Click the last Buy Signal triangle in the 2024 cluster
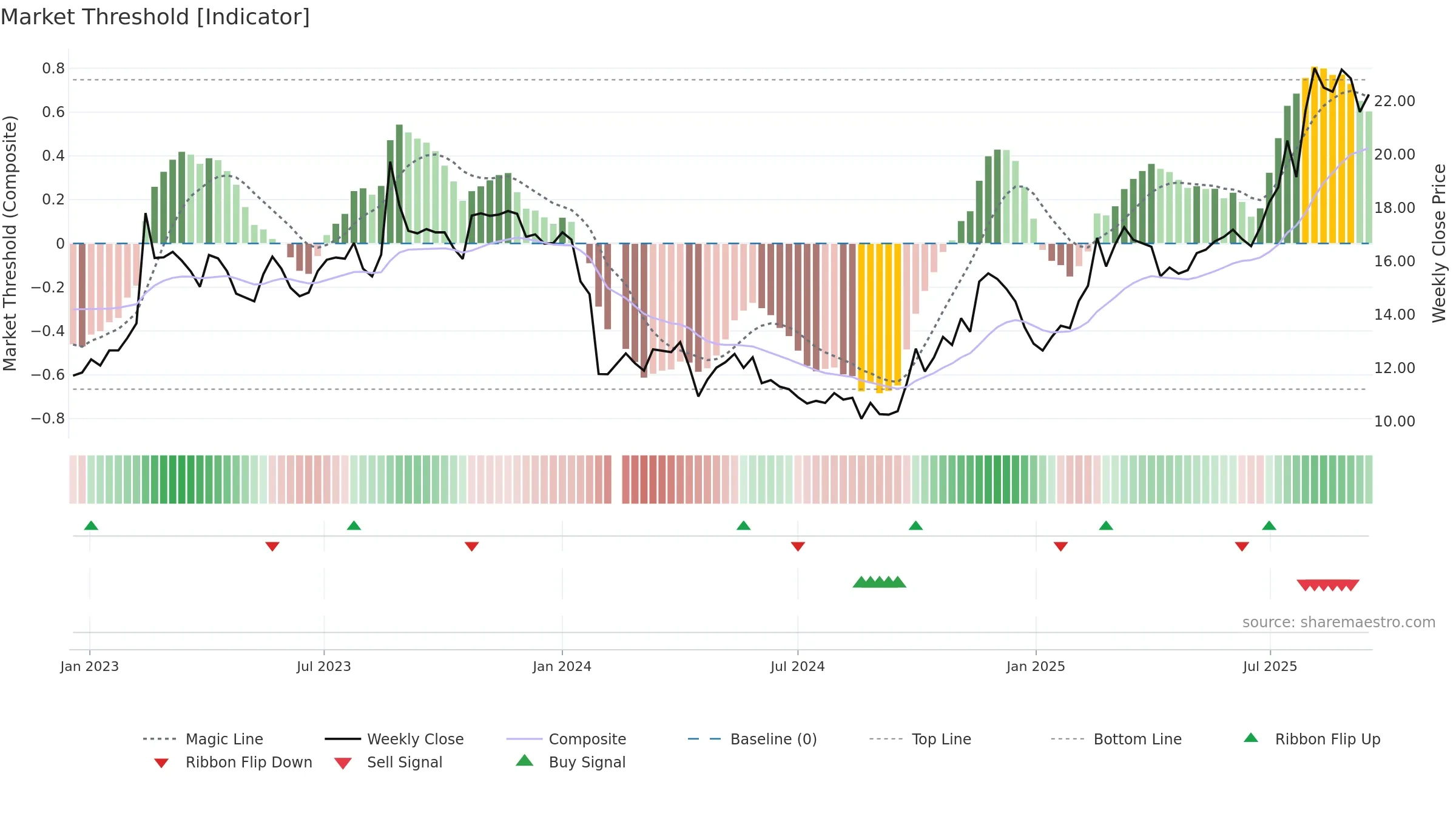This screenshot has height=819, width=1456. coord(898,582)
